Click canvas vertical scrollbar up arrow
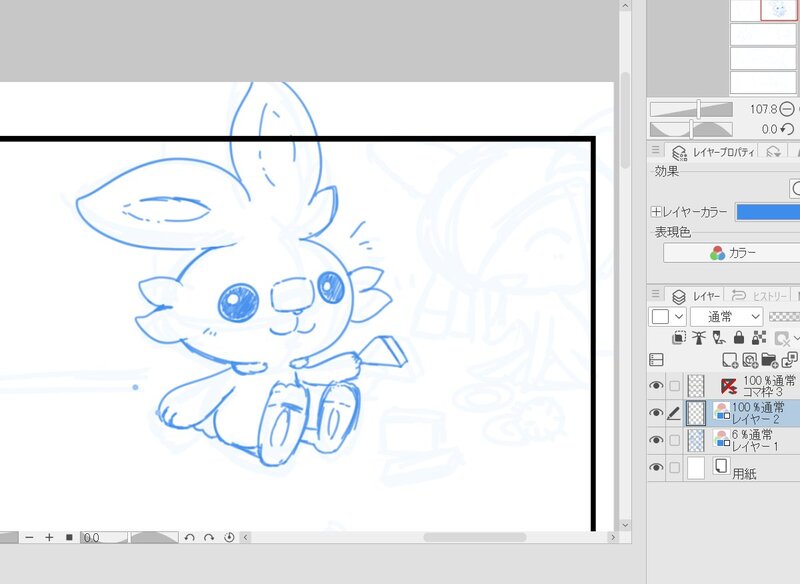This screenshot has height=584, width=800. pos(626,6)
